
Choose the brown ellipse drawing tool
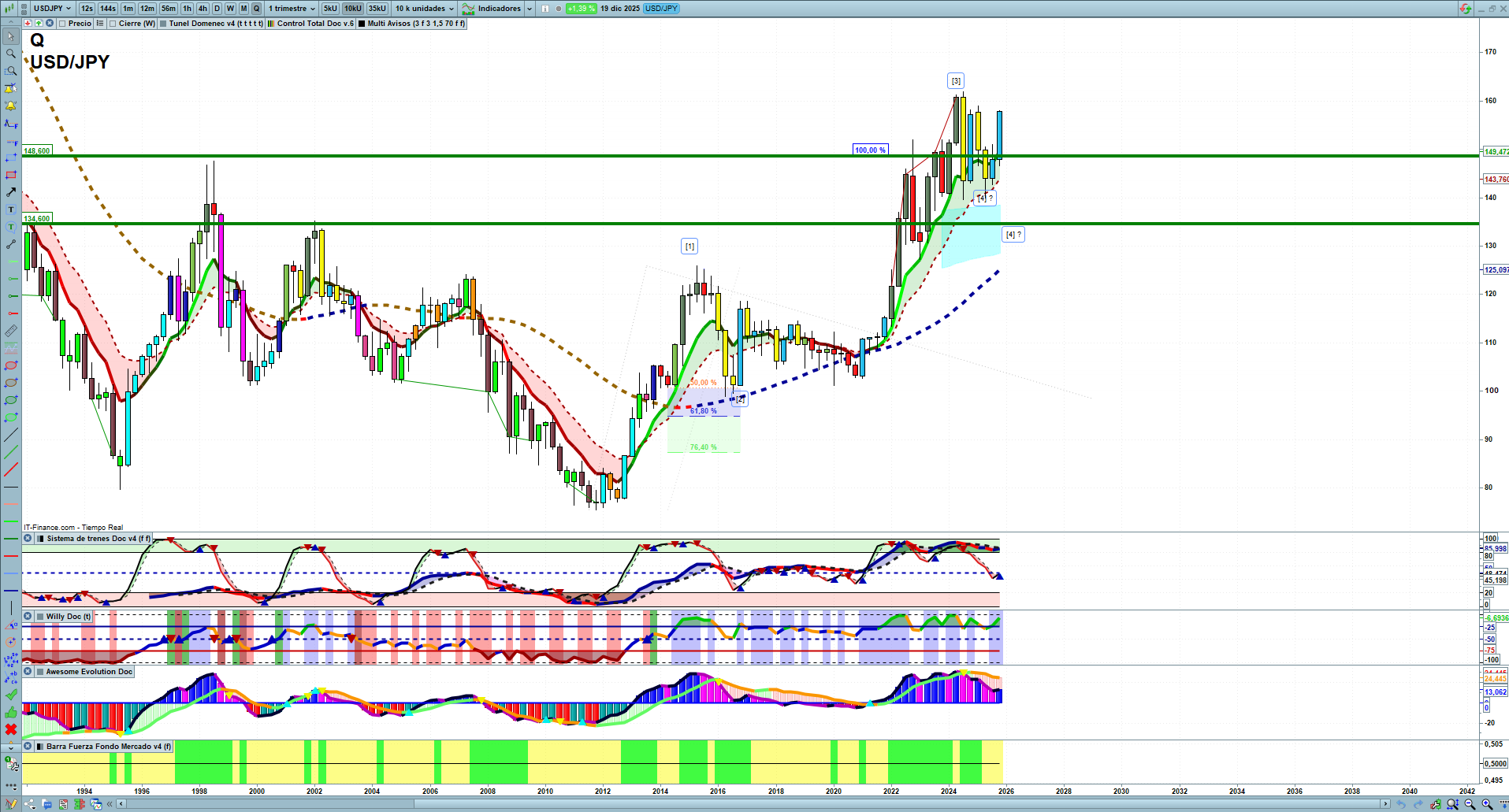coord(11,383)
